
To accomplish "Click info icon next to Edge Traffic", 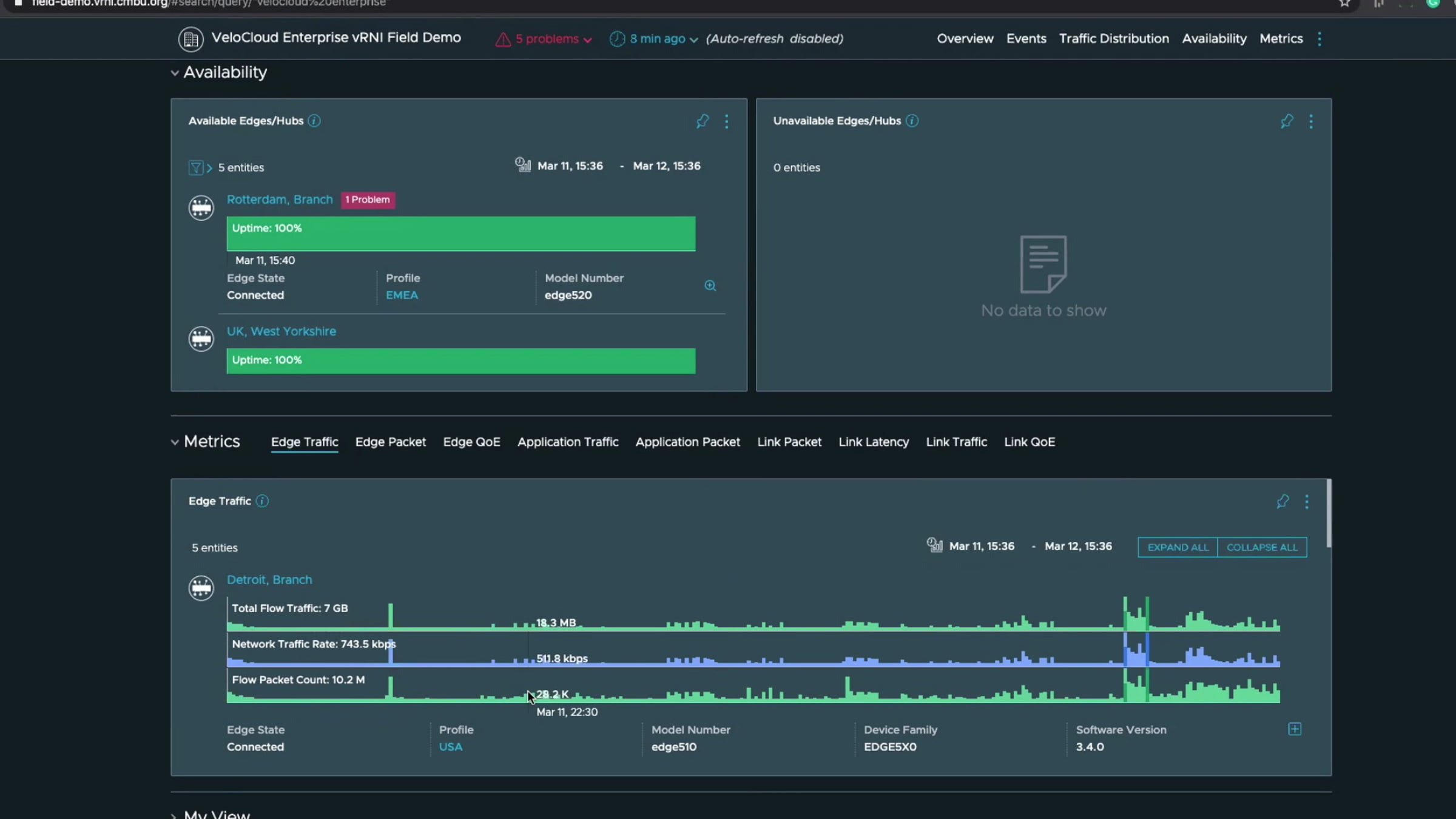I will (262, 501).
